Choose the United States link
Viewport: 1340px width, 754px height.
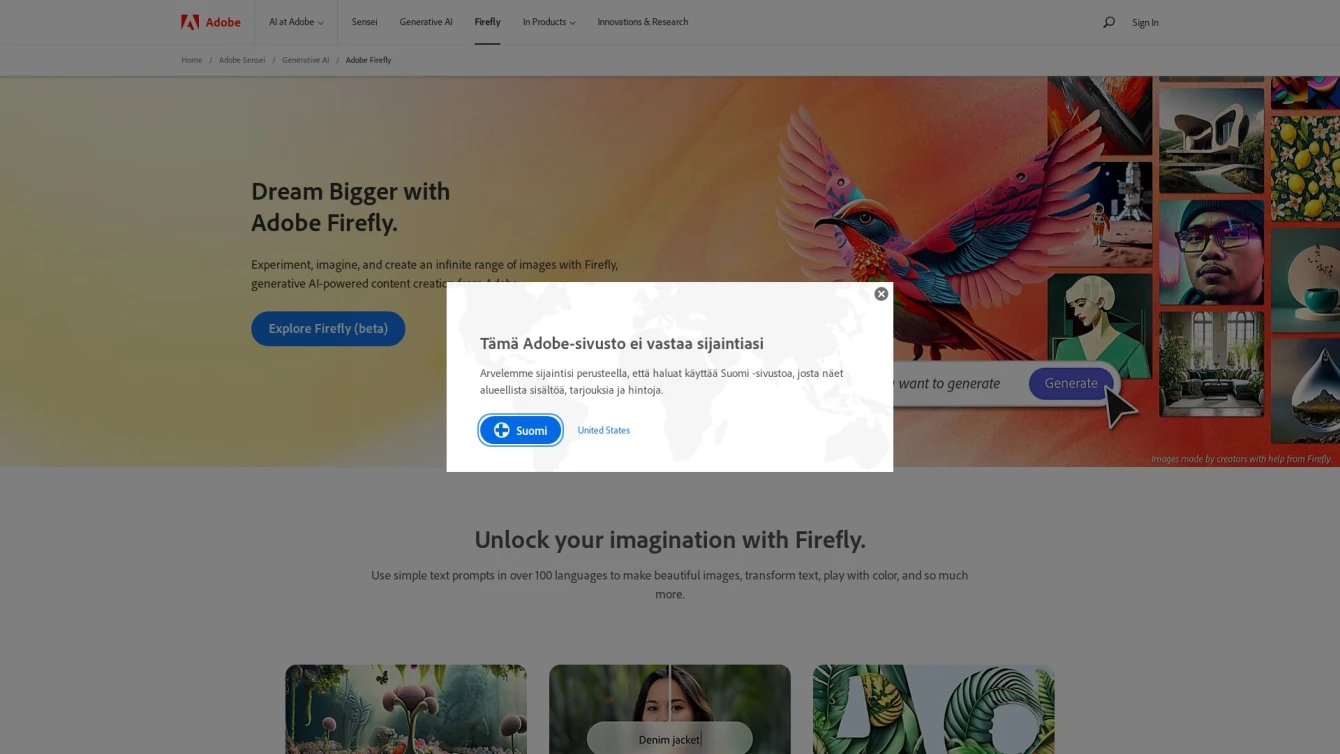[604, 430]
